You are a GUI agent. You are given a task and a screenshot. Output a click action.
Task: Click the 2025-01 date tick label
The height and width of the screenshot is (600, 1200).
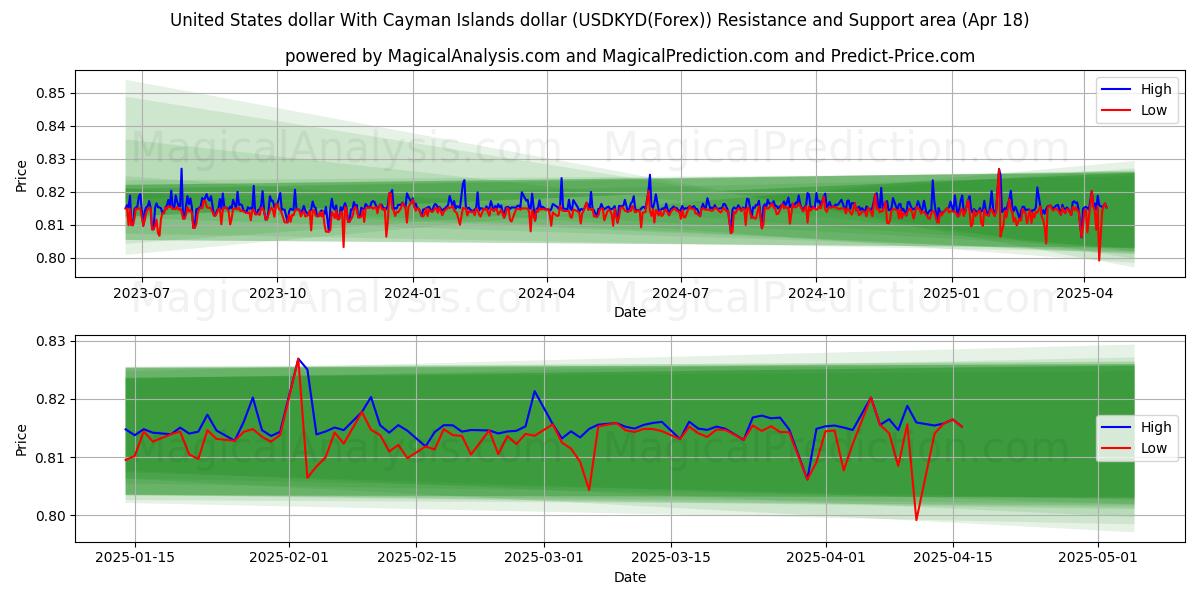click(951, 293)
